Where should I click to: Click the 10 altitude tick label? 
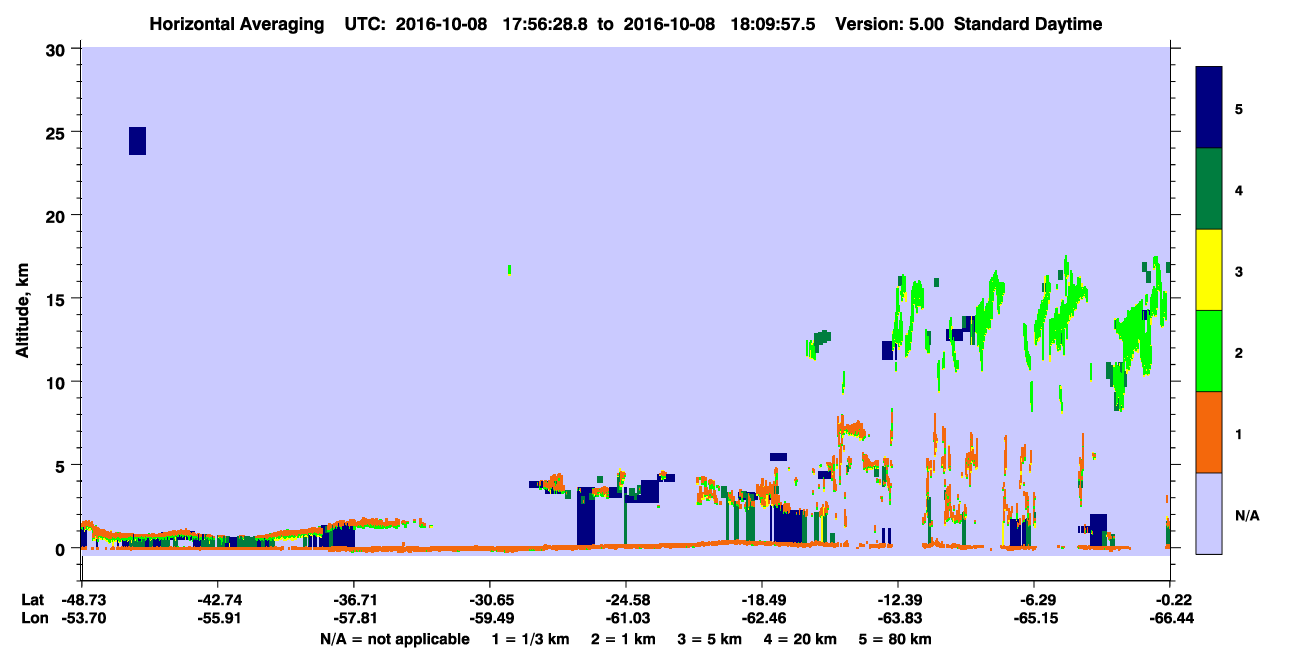tap(58, 382)
